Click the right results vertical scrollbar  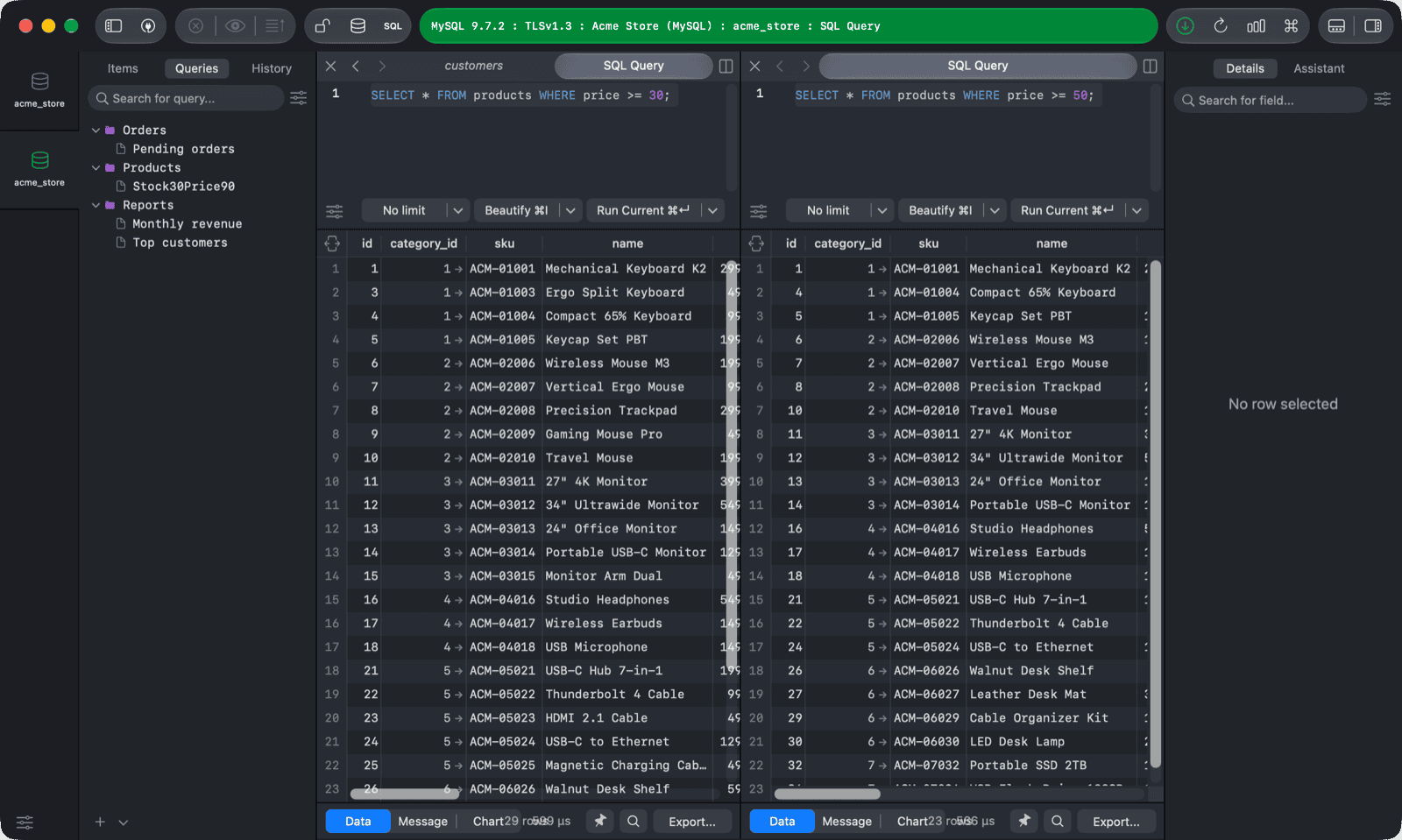1155,515
